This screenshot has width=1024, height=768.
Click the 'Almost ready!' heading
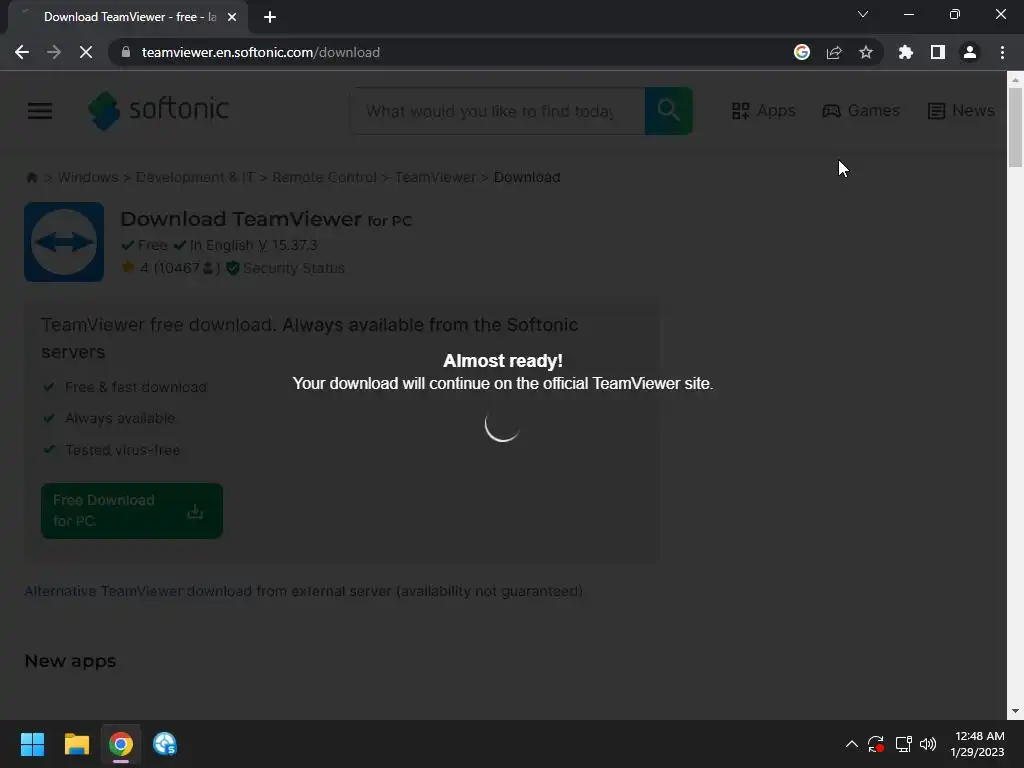tap(503, 360)
